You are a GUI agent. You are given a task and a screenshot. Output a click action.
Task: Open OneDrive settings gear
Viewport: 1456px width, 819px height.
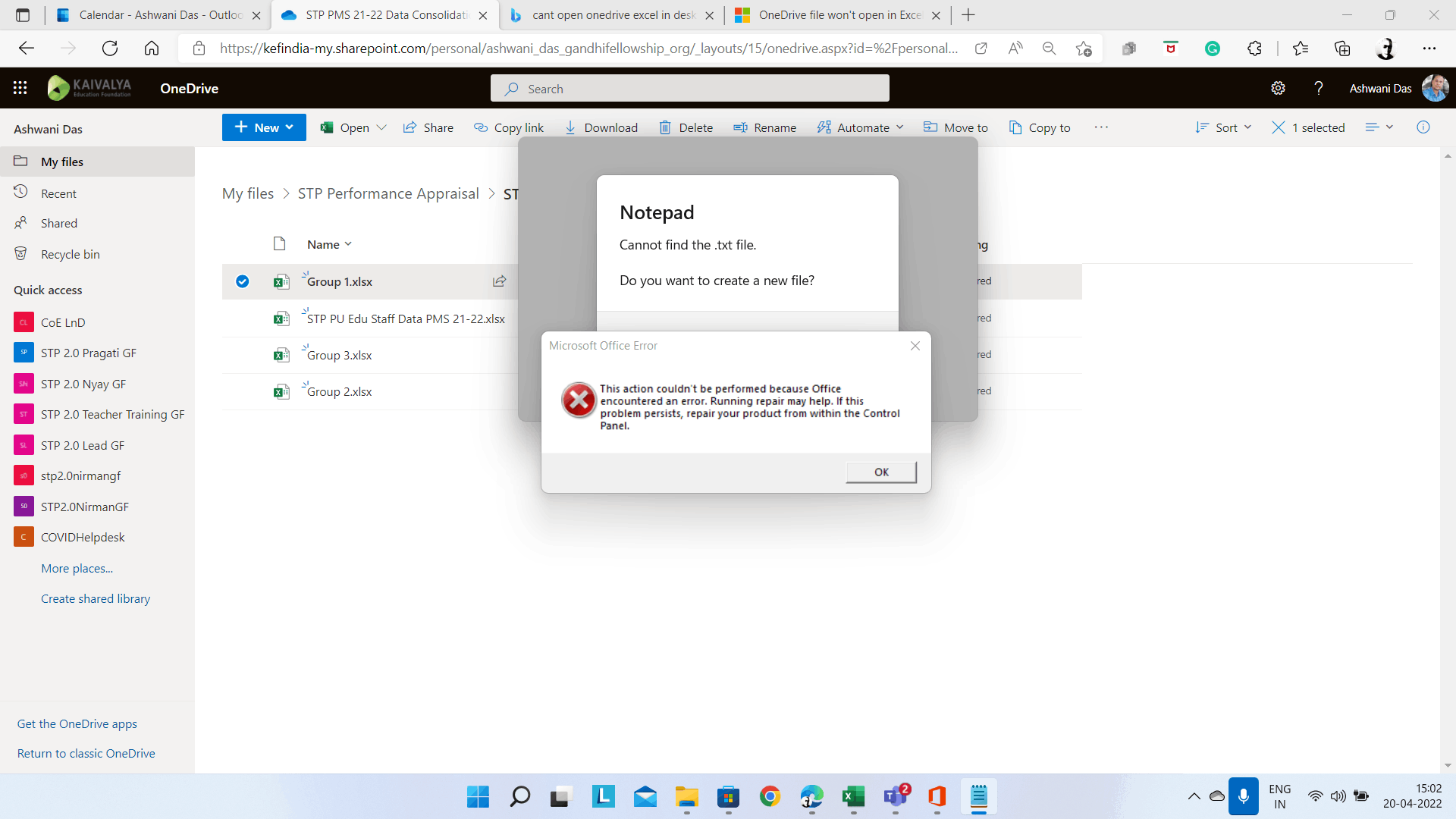pos(1278,88)
